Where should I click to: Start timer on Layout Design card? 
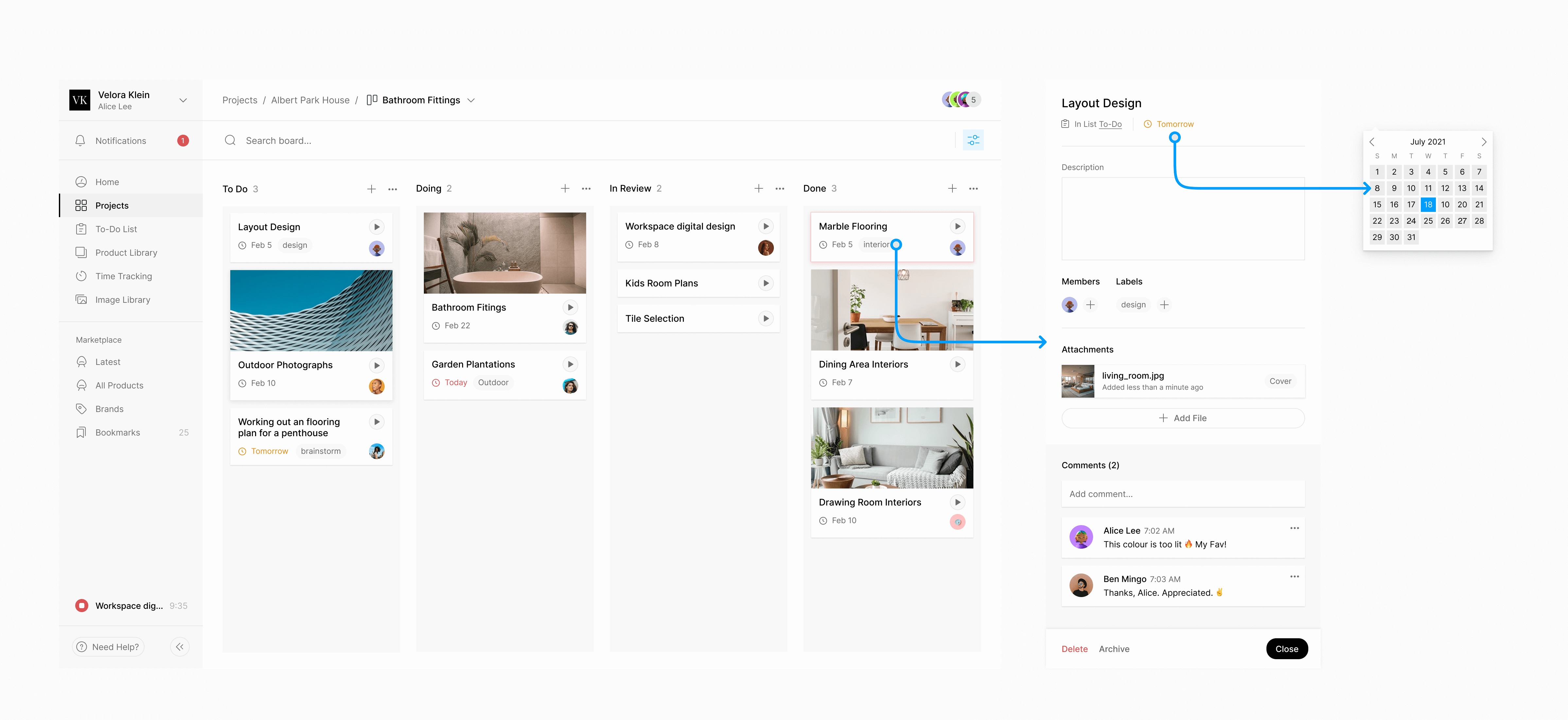377,226
